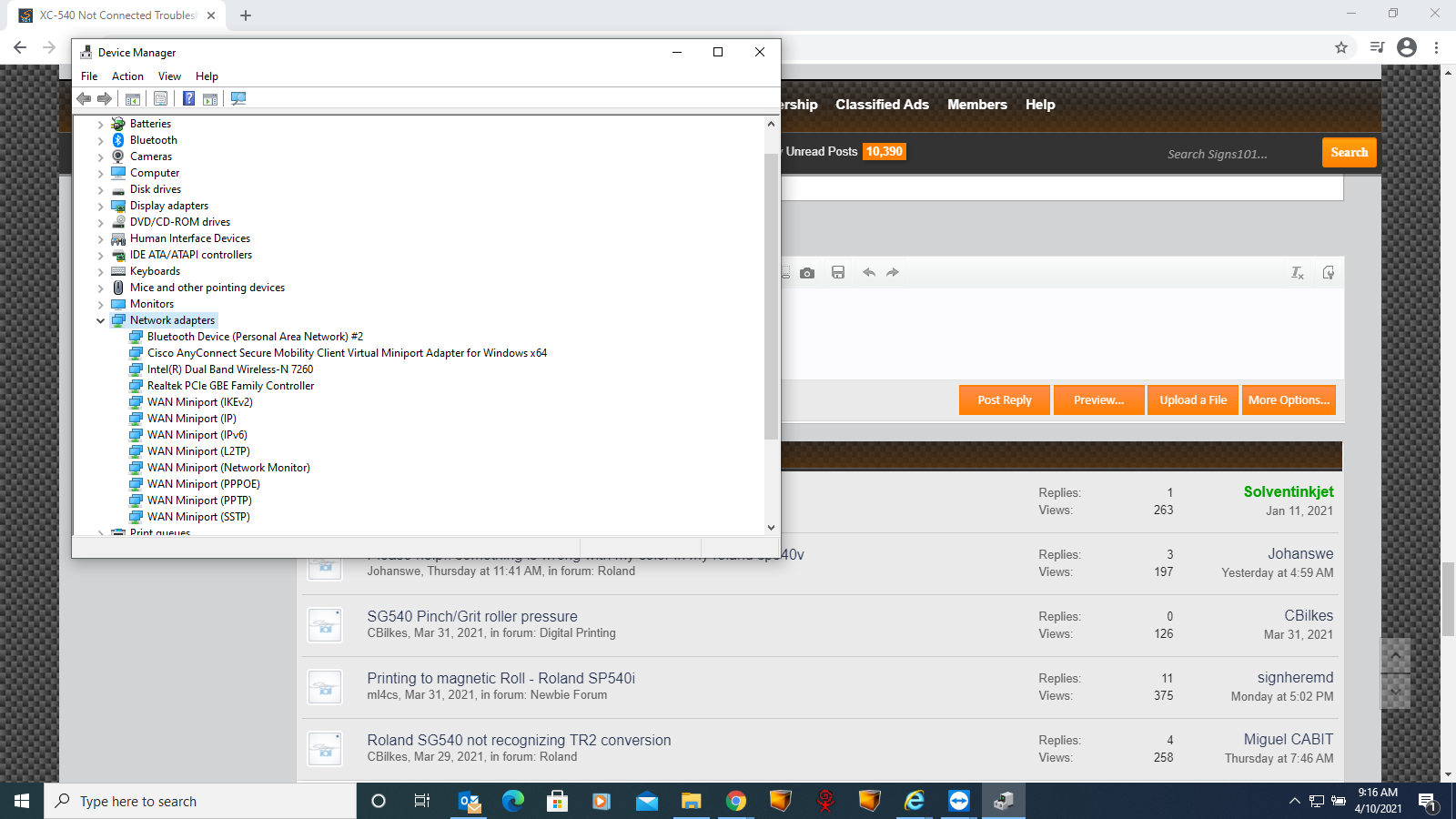This screenshot has height=819, width=1456.
Task: Open browser profile avatar icon
Action: tap(1407, 47)
